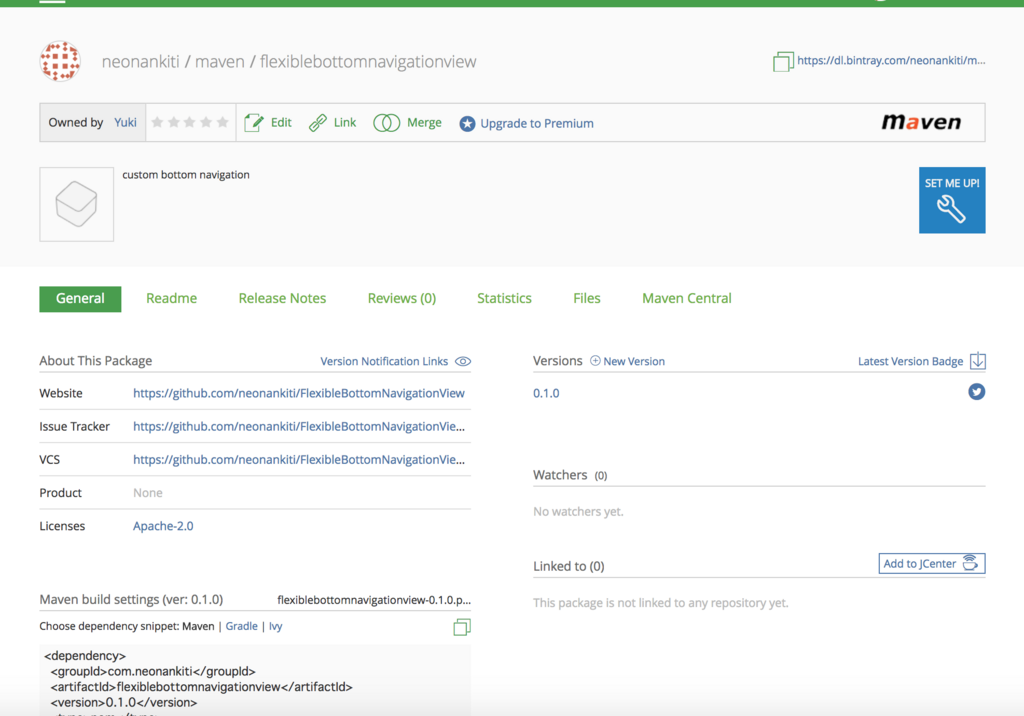The image size is (1024, 716).
Task: Click the SET ME UP! wrench button
Action: click(x=952, y=201)
